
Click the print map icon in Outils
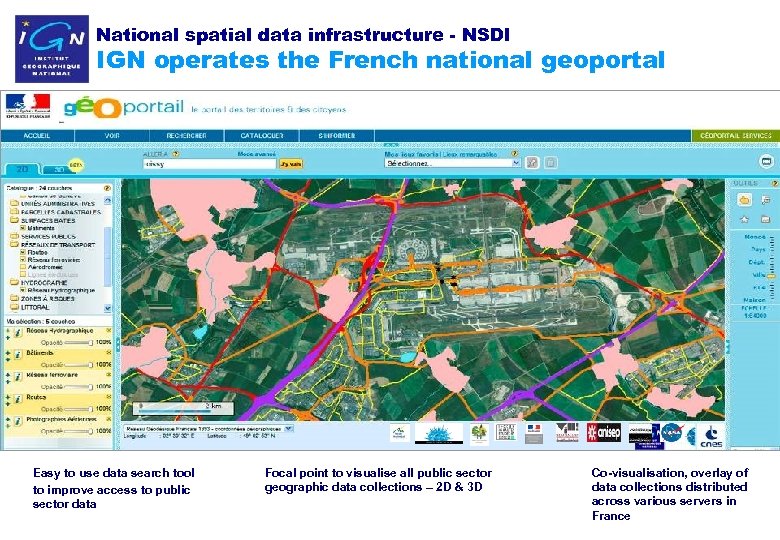click(x=766, y=219)
